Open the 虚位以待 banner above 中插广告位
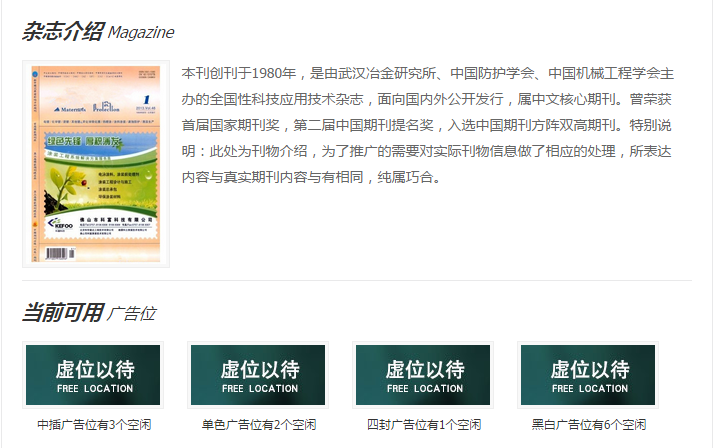Screen dimensions: 717x448 click(93, 375)
